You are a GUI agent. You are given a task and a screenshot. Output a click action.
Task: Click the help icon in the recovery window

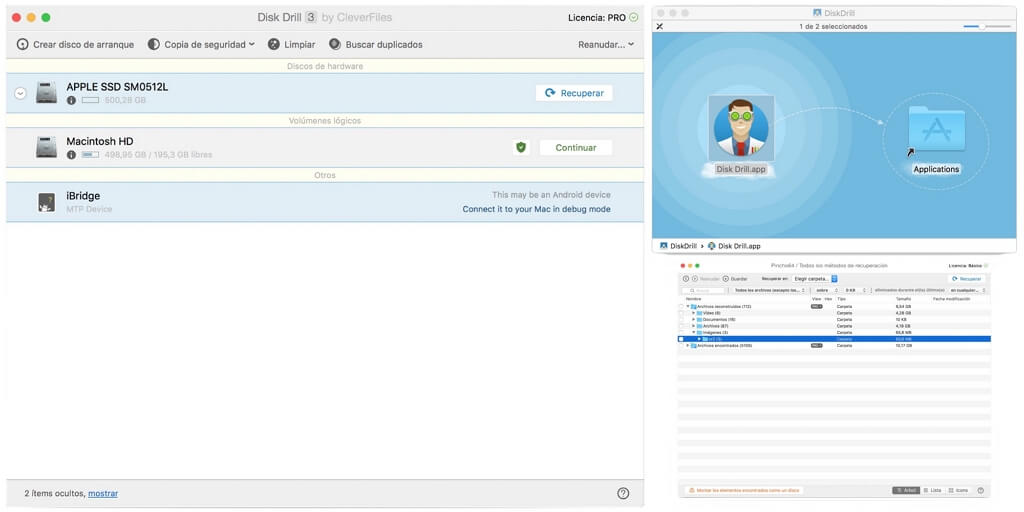click(980, 490)
